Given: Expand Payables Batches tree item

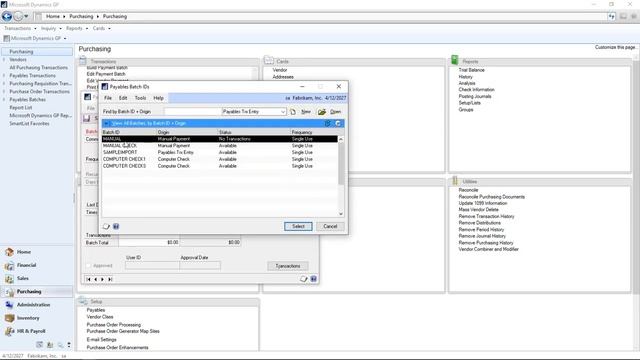Looking at the screenshot, I should pyautogui.click(x=4, y=100).
